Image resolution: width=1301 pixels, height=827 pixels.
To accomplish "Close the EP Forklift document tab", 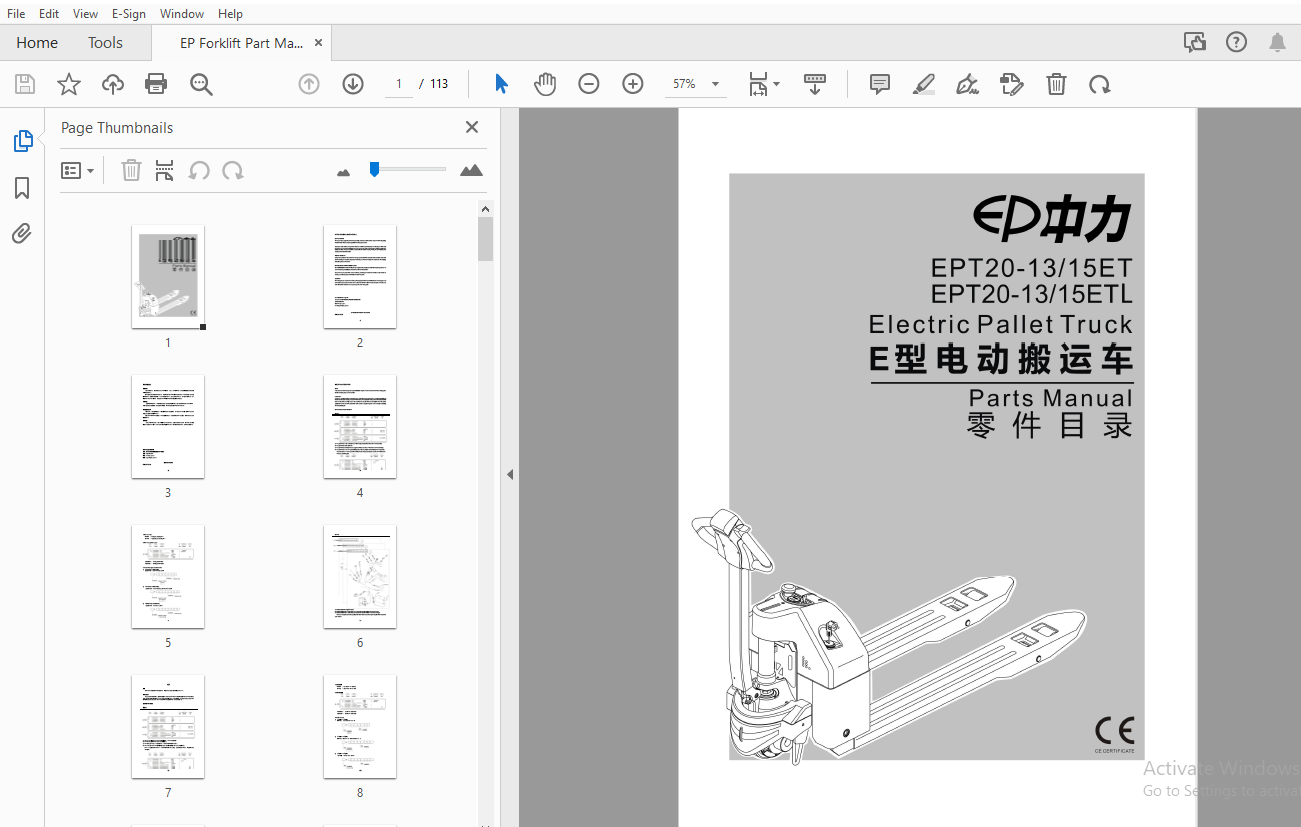I will pos(319,43).
